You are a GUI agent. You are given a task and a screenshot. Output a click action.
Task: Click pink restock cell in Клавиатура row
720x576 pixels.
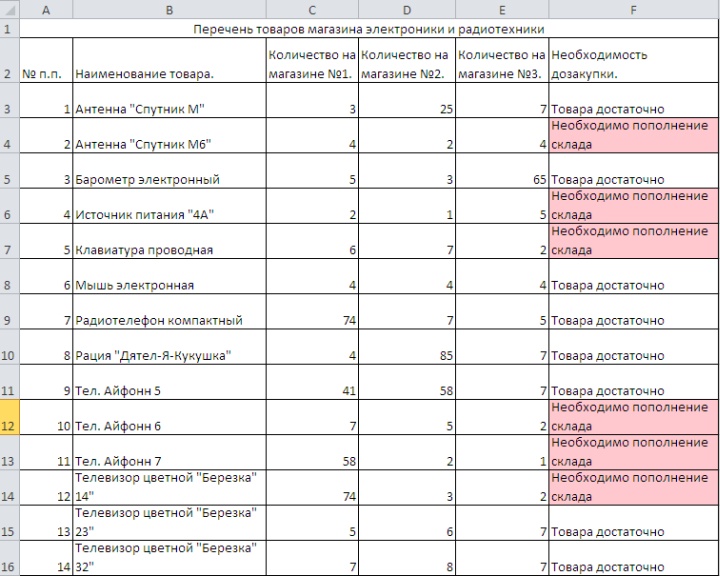tap(634, 241)
